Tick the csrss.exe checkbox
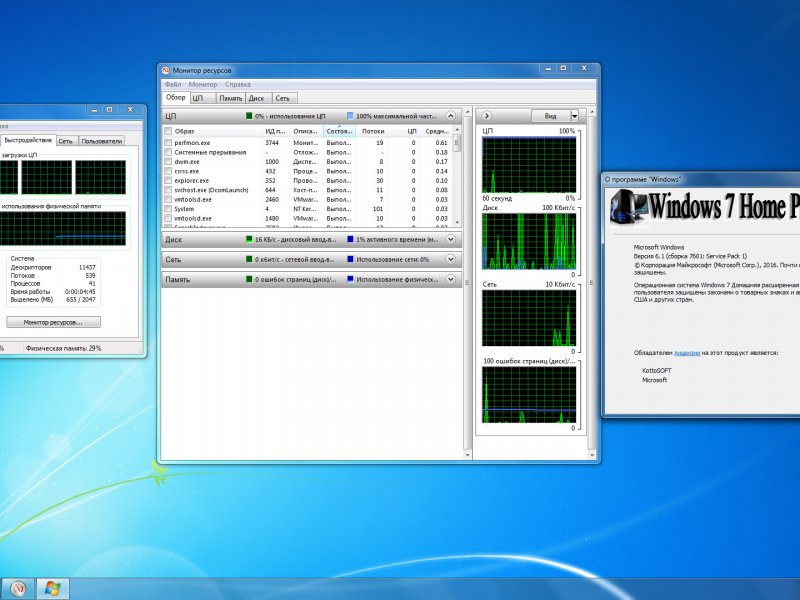The image size is (800, 600). click(x=168, y=171)
